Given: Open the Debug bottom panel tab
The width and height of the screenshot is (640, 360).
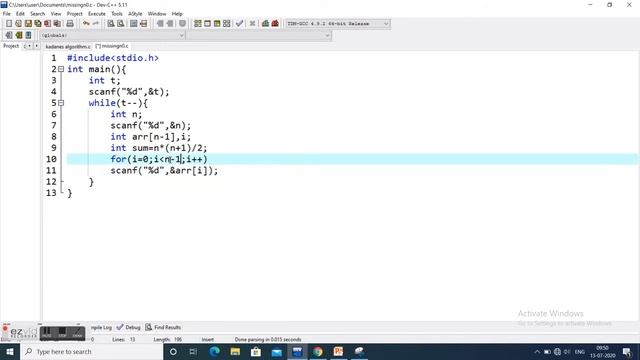Looking at the screenshot, I should pos(129,327).
